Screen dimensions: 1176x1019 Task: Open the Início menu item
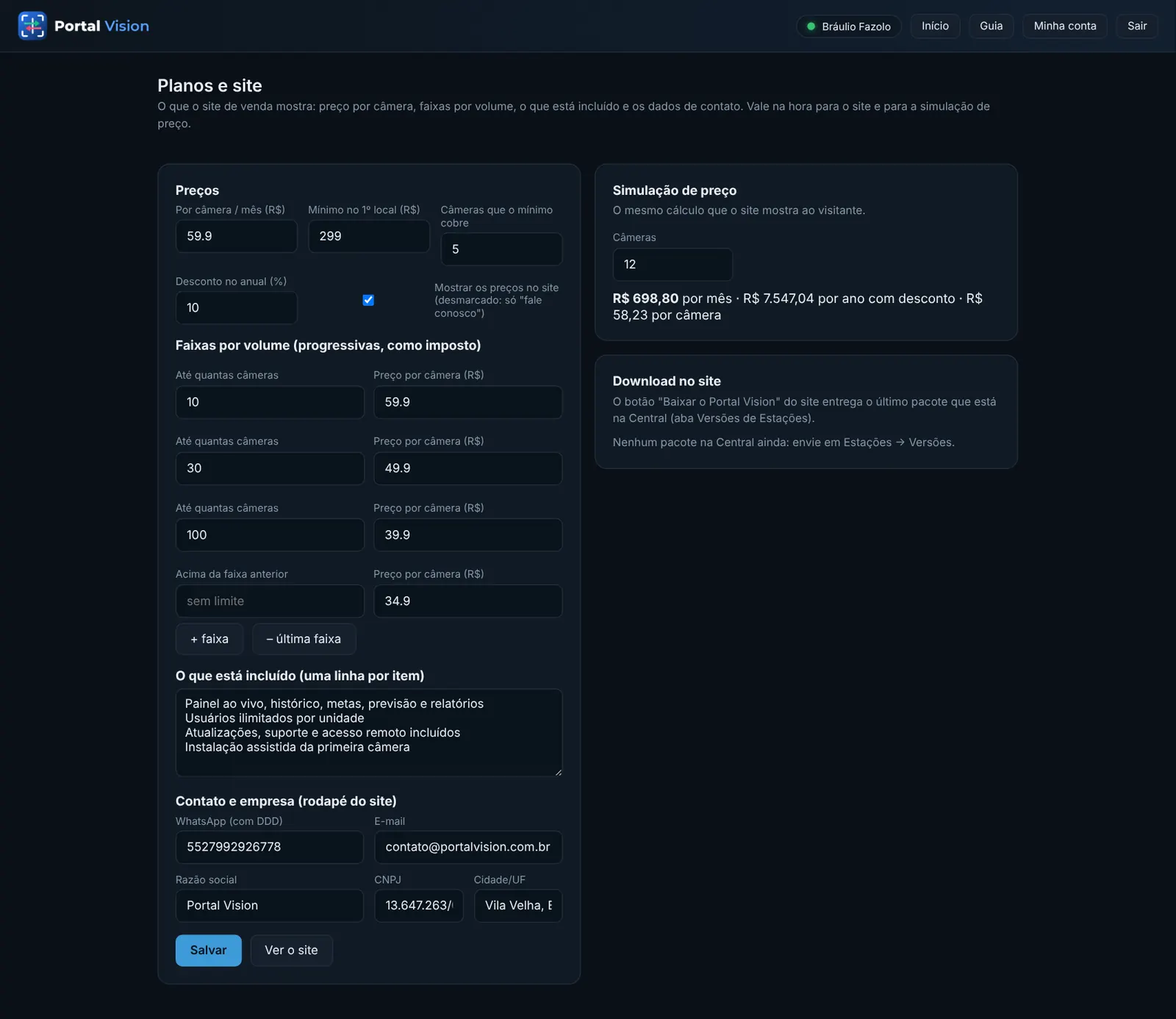pos(935,26)
